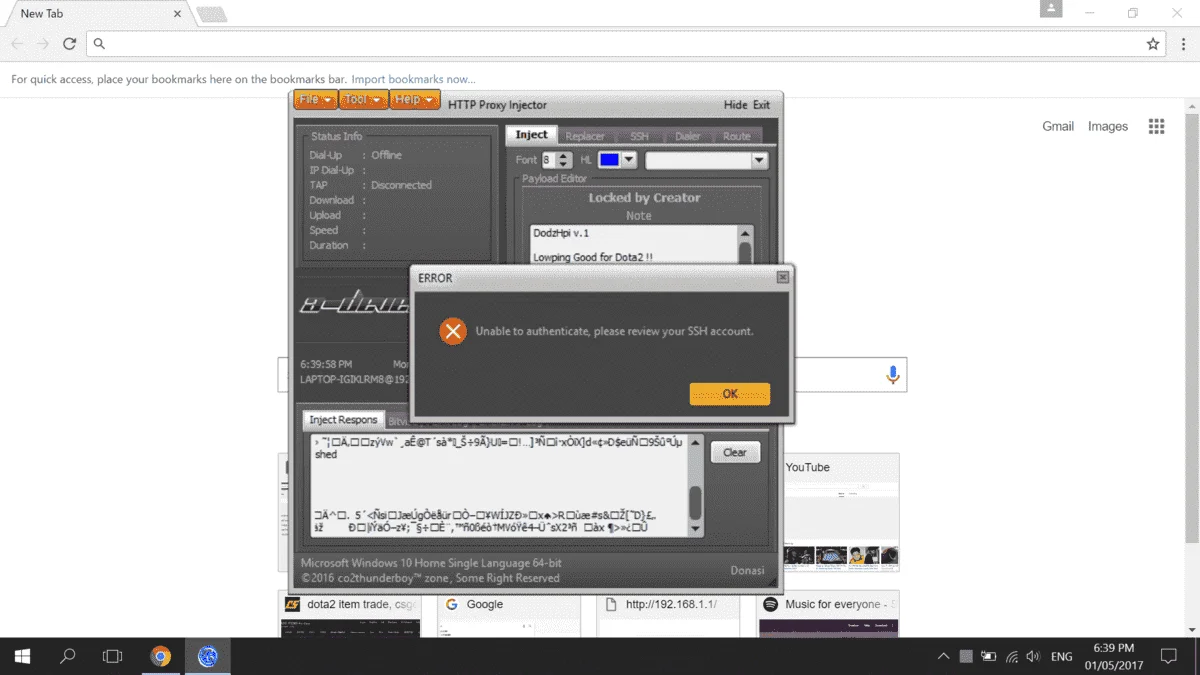Click the ENG language indicator

(x=1062, y=656)
